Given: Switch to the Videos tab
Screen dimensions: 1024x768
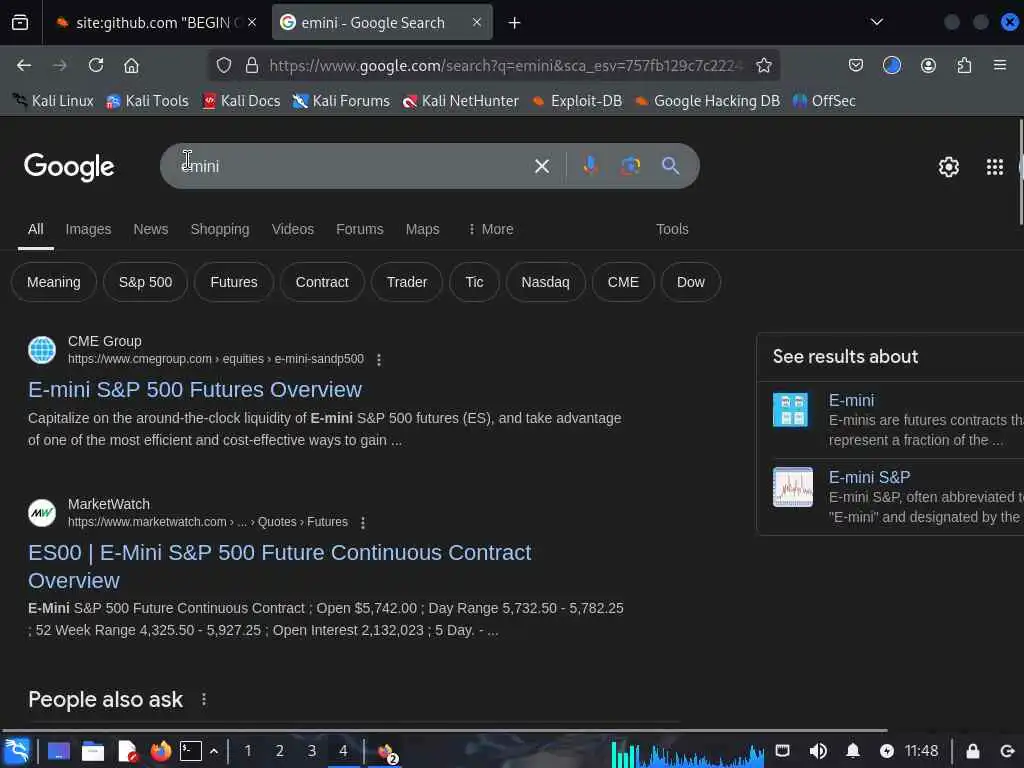Looking at the screenshot, I should click(x=293, y=229).
